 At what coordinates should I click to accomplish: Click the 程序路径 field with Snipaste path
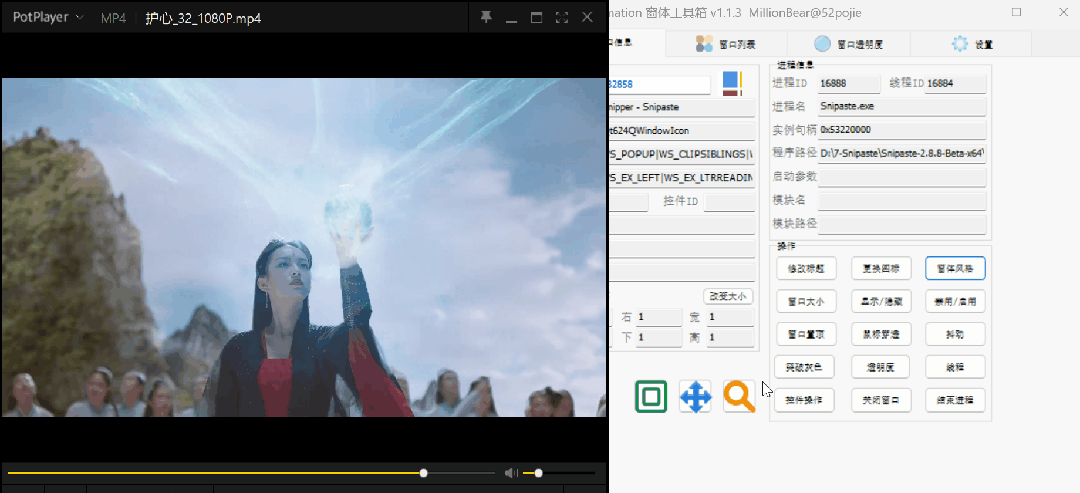(x=902, y=153)
